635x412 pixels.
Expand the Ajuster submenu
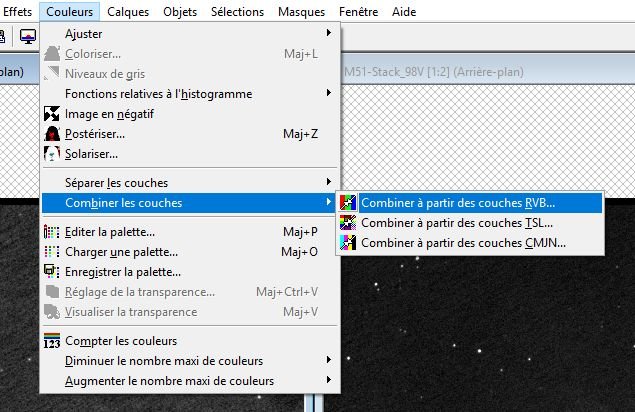click(190, 34)
